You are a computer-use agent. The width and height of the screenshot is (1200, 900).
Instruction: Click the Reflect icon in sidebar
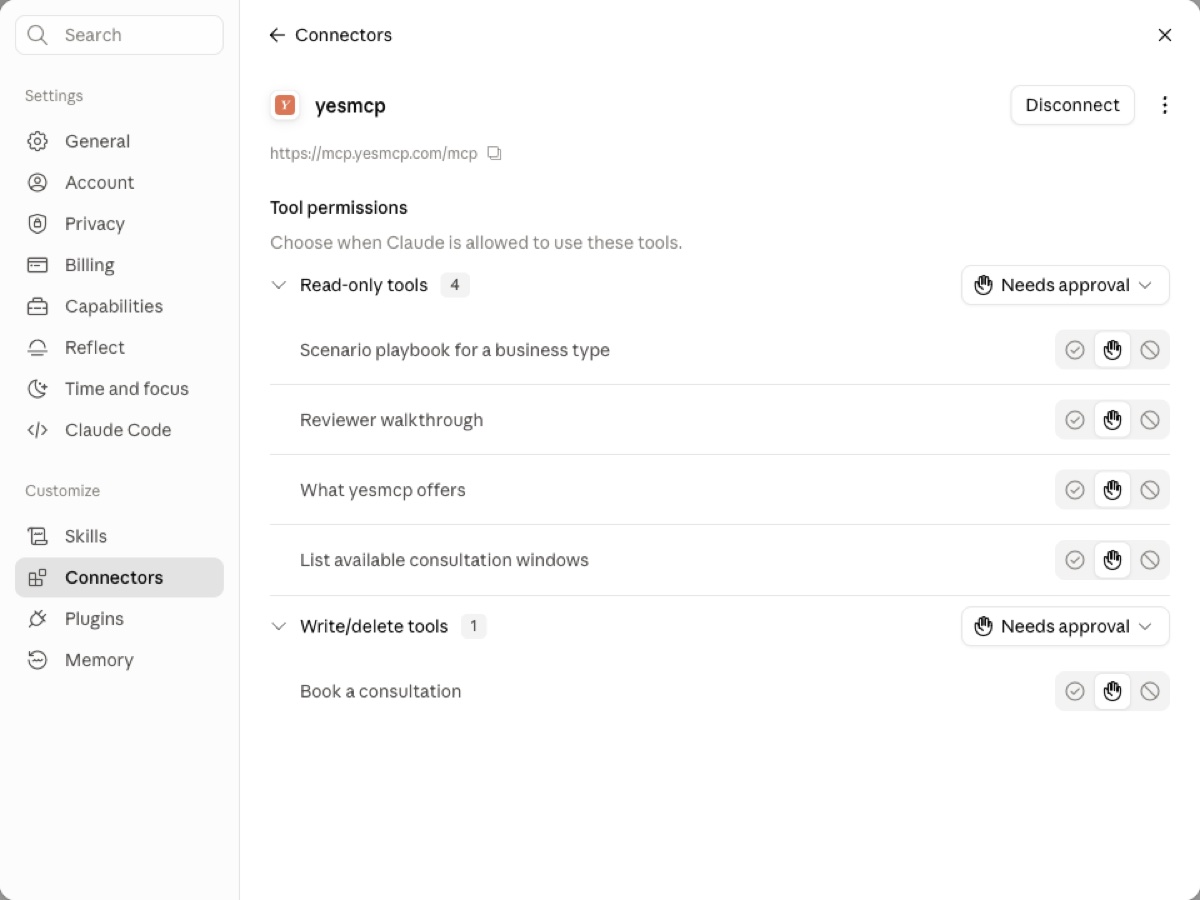tap(38, 348)
